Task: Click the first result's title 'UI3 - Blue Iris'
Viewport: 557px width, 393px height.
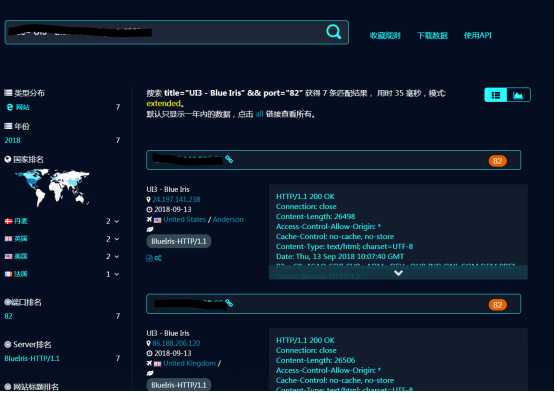Action: point(168,189)
